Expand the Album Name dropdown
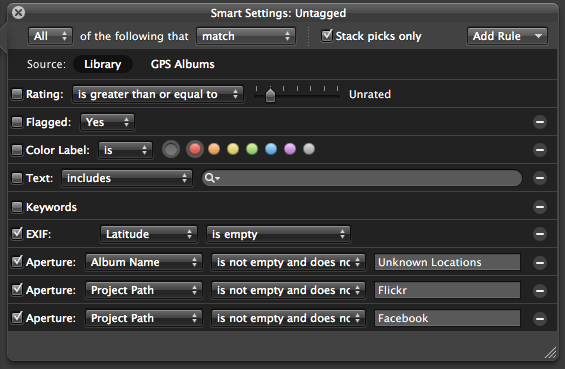The height and width of the screenshot is (369, 565). (143, 262)
